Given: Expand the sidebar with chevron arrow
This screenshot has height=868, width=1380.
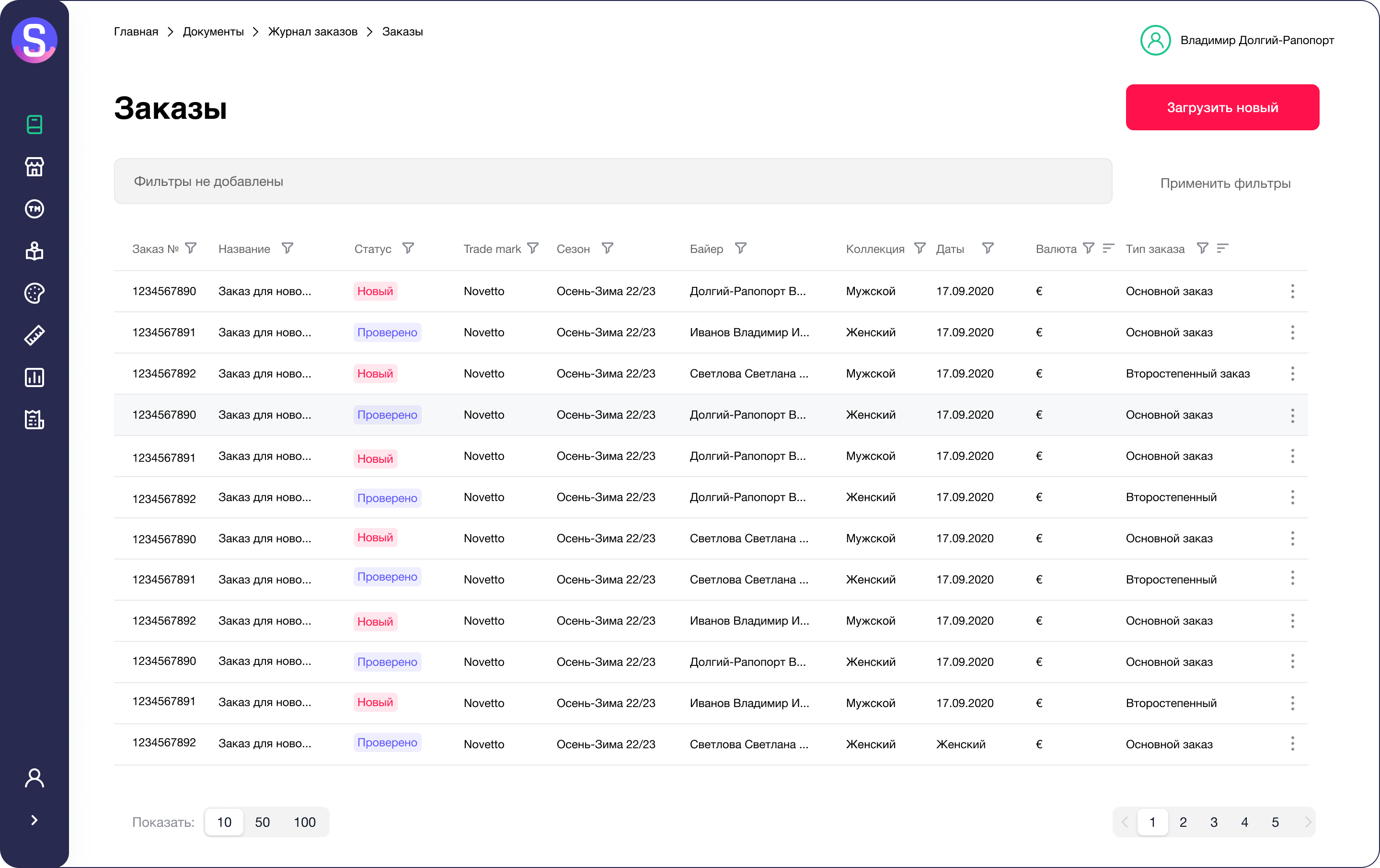Looking at the screenshot, I should 34,820.
